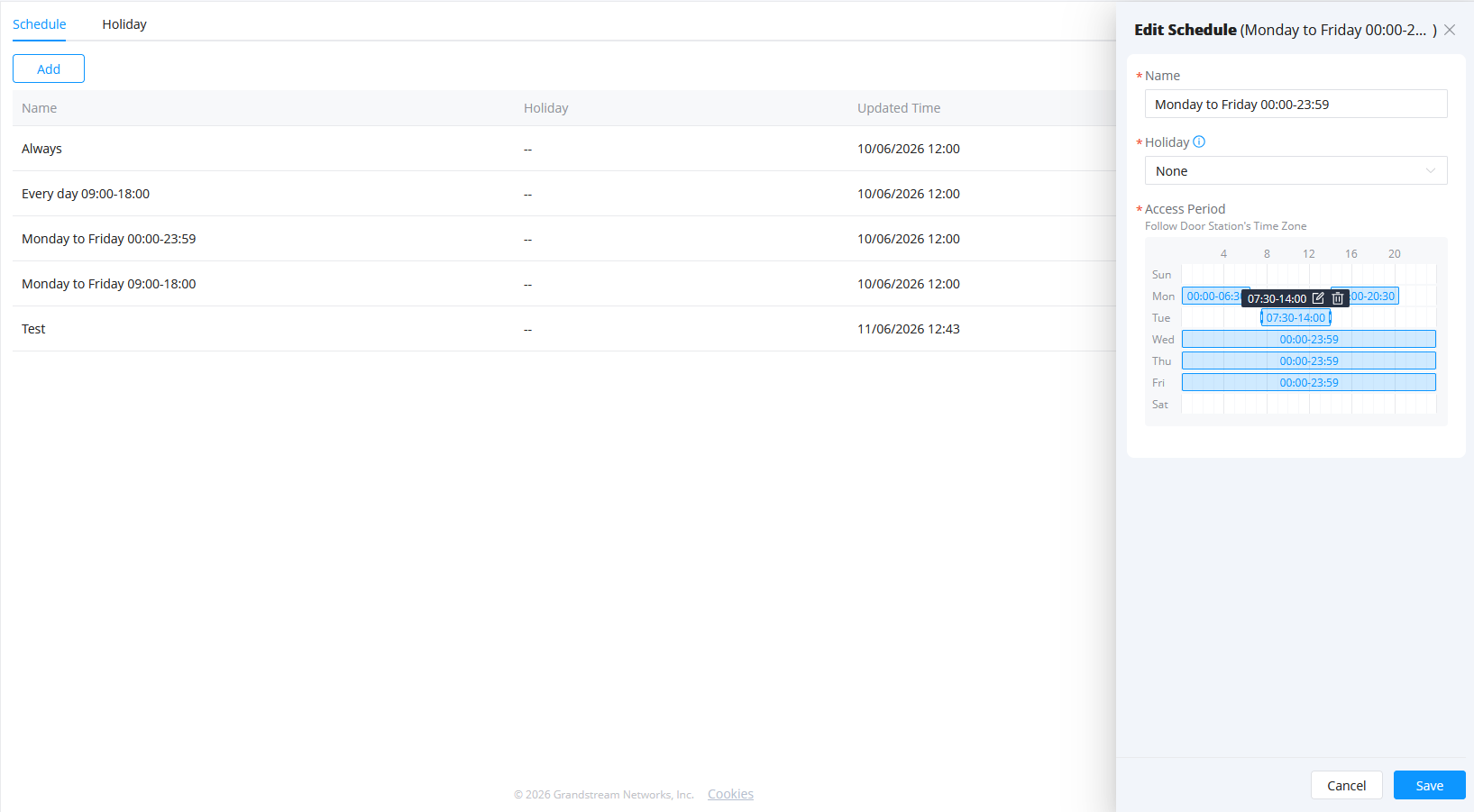Click the empty Saturday row in Access Period
1474x812 pixels.
click(1309, 404)
